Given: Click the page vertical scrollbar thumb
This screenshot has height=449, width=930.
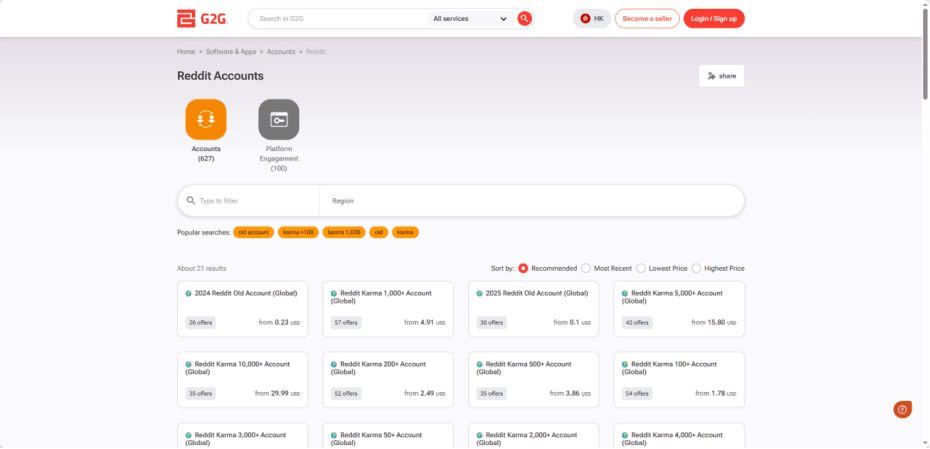Looking at the screenshot, I should (925, 55).
